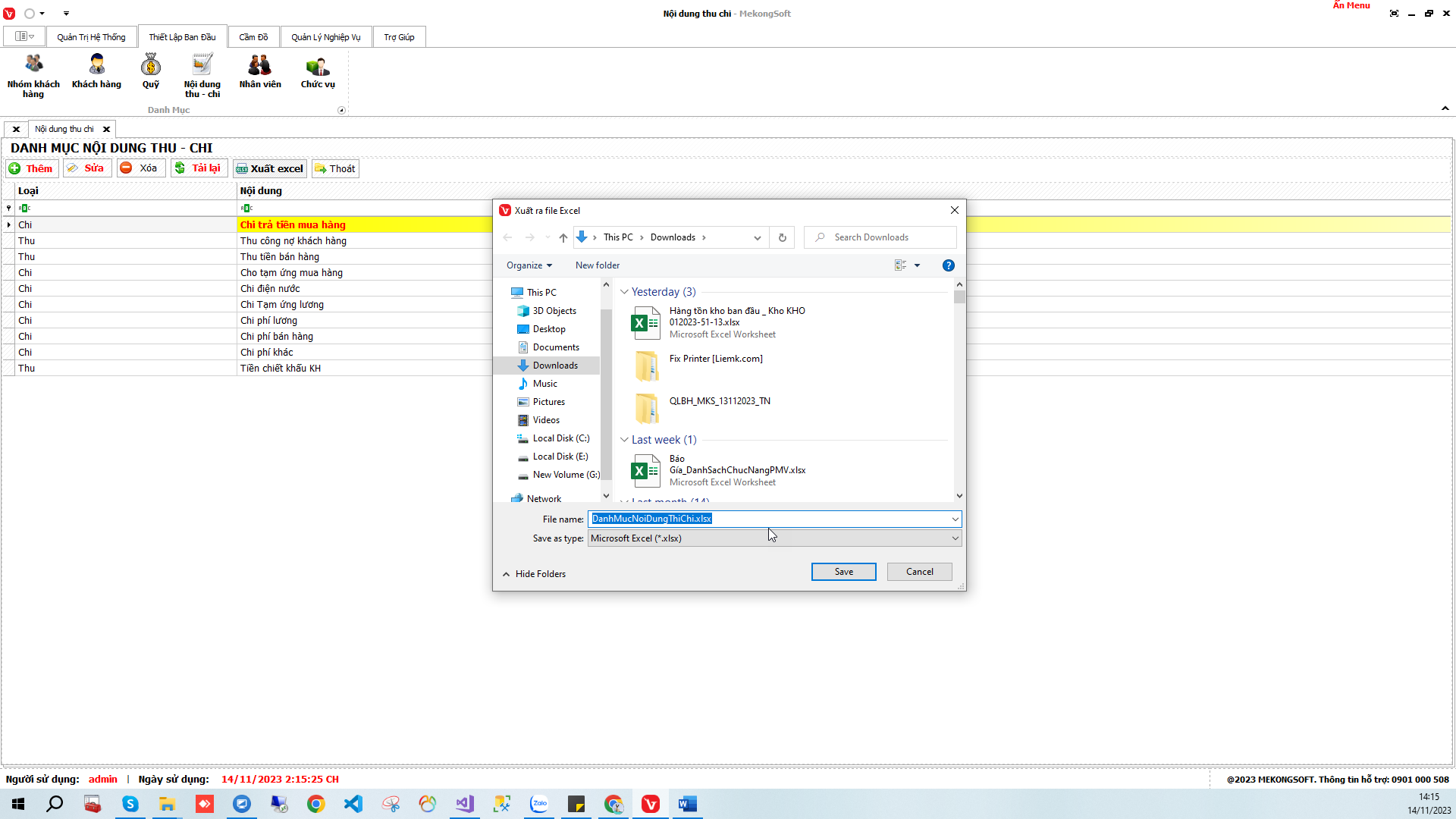Switch to Quản Lý Nghiệp Vụ tab
The height and width of the screenshot is (819, 1456).
coord(326,37)
